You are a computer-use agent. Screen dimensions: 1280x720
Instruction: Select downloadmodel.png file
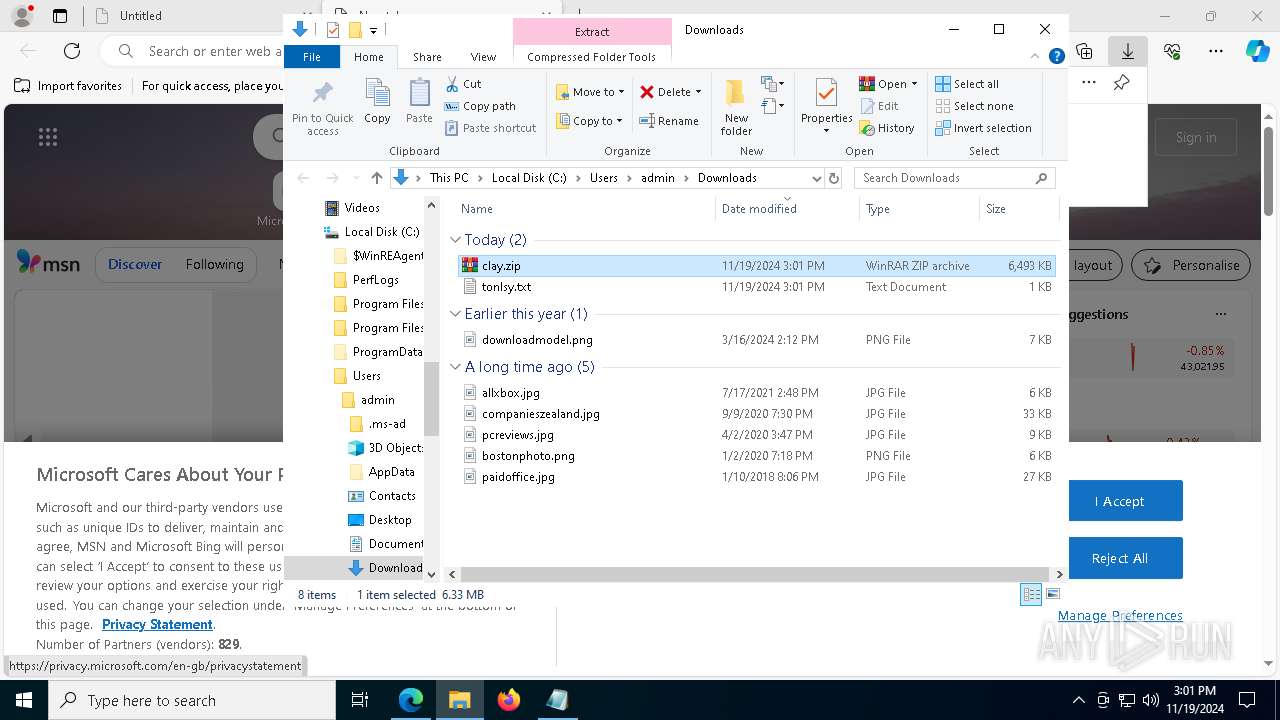click(x=756, y=340)
